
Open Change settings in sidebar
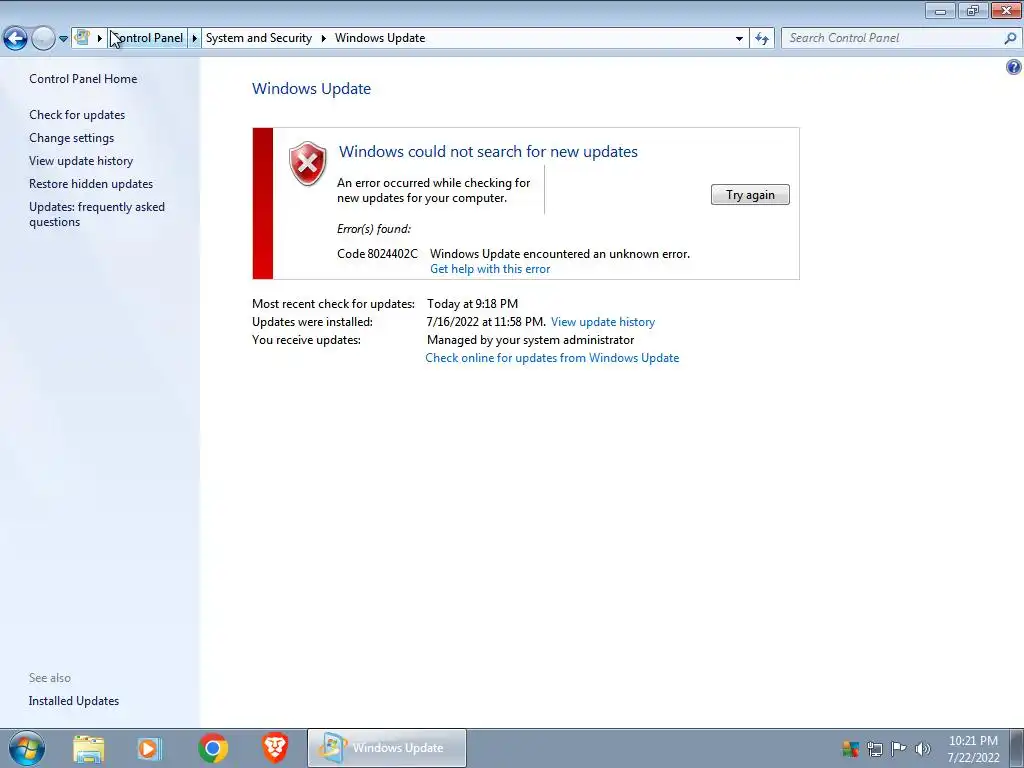coord(72,138)
